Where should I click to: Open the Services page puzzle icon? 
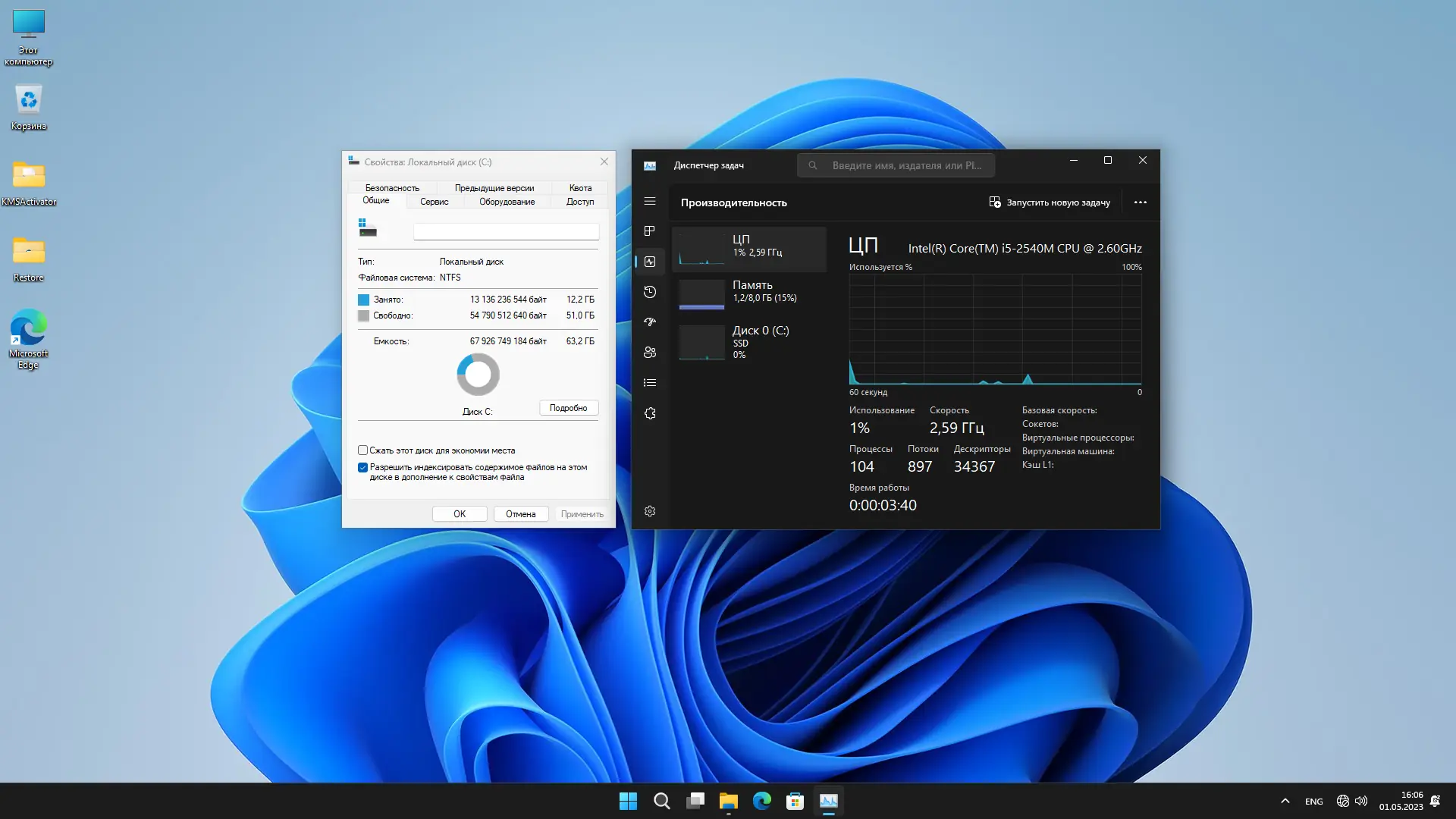(x=650, y=413)
